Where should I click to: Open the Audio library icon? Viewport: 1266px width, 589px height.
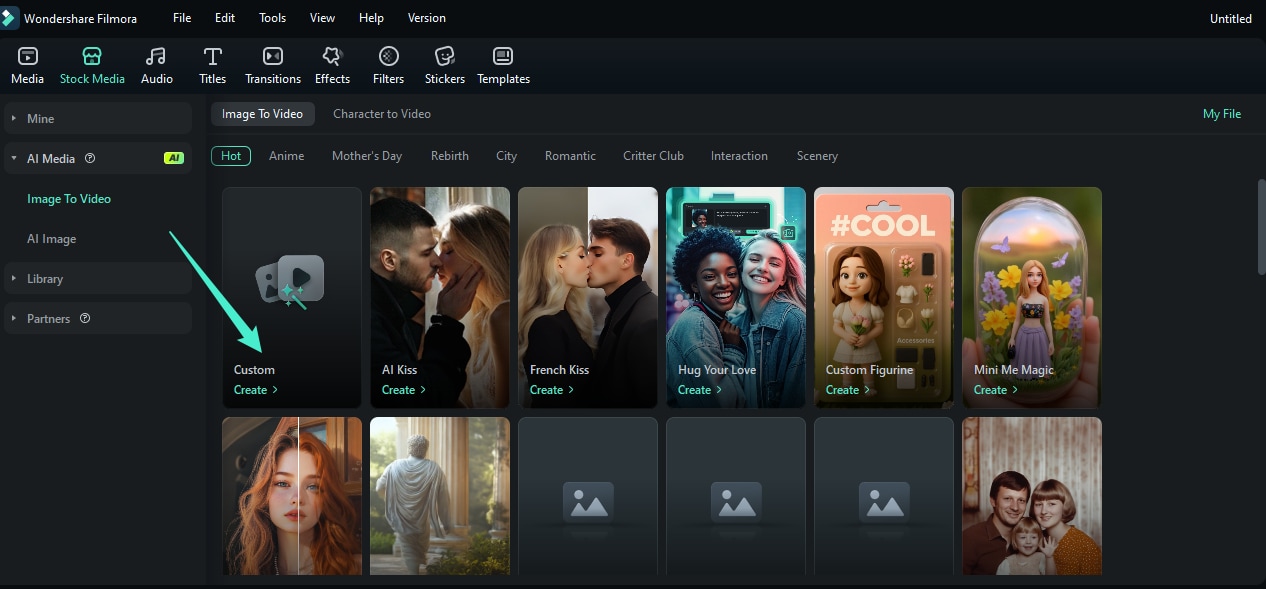coord(156,57)
